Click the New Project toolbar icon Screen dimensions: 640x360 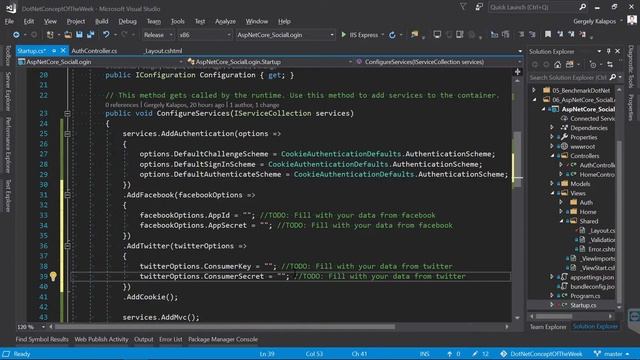coord(50,35)
